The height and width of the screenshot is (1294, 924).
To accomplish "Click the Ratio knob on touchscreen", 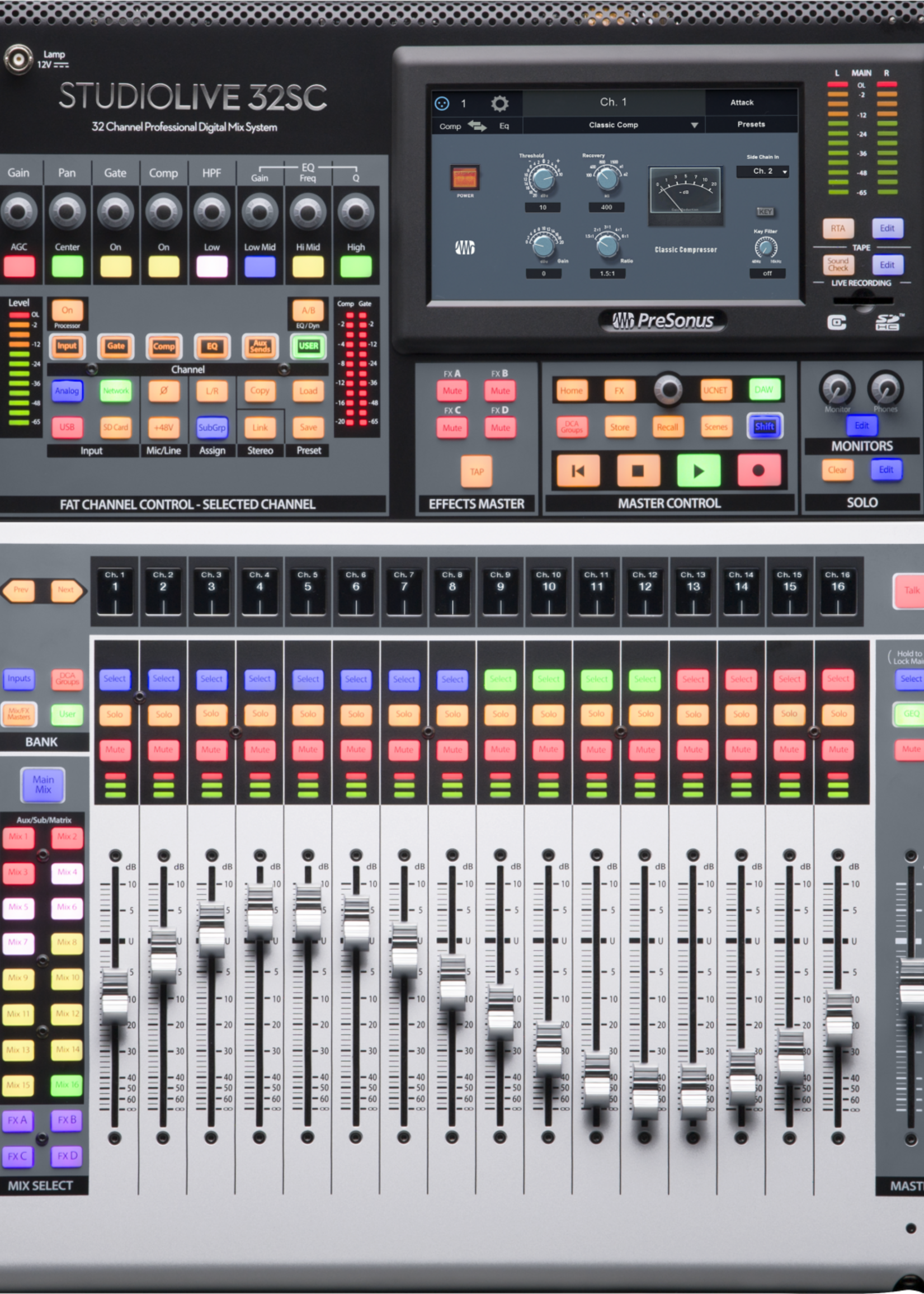I will click(x=607, y=245).
